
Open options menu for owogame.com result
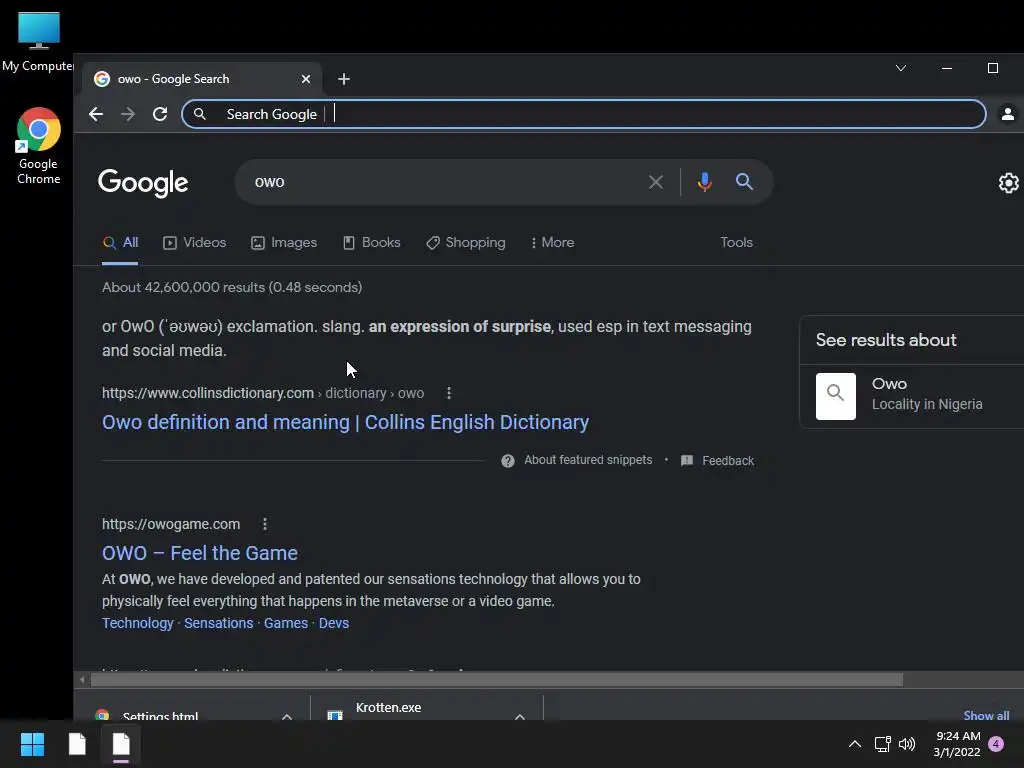coord(264,524)
